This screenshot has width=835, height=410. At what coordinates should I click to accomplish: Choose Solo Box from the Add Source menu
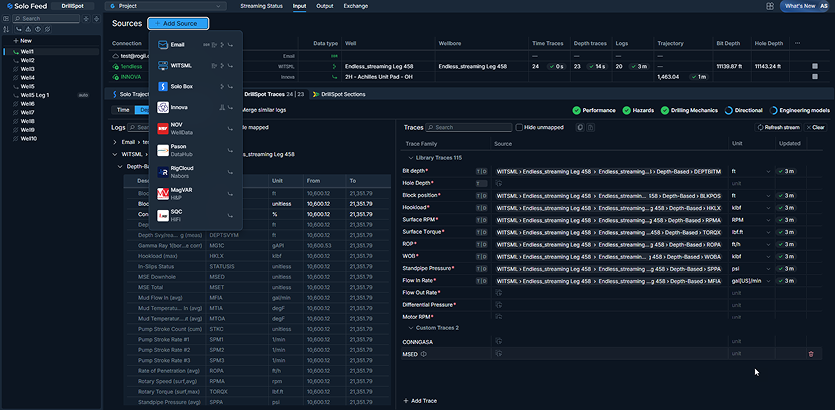[195, 86]
